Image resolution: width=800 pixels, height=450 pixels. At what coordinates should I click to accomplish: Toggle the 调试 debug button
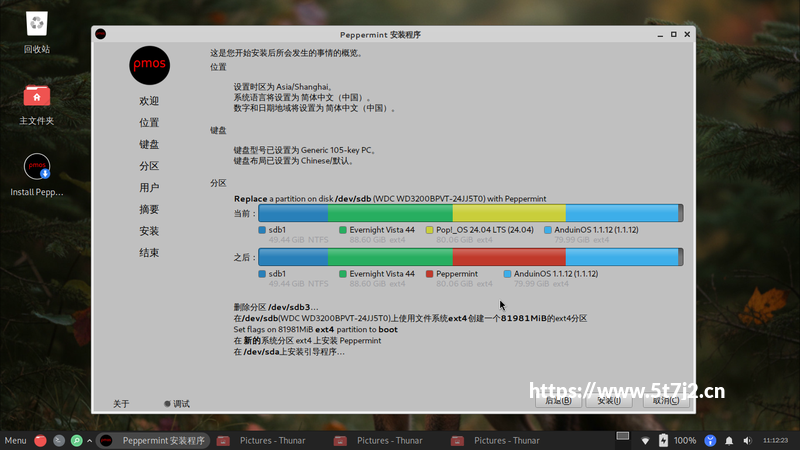click(x=177, y=404)
